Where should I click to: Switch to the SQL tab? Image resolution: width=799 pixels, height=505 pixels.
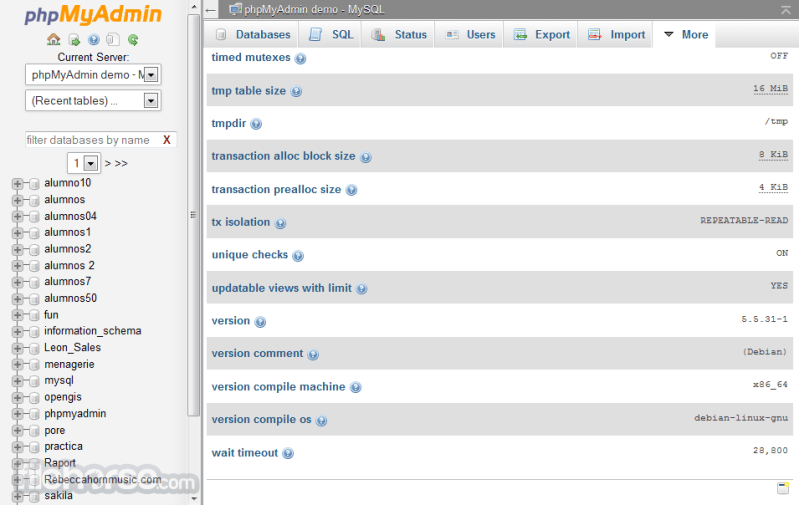(331, 34)
